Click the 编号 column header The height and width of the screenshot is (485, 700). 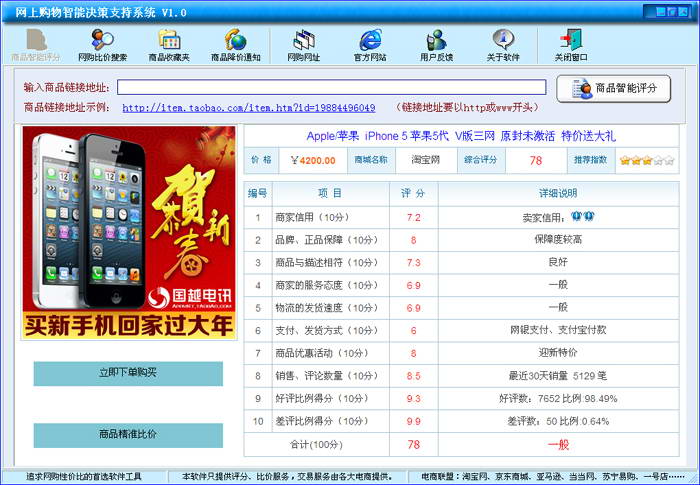[x=258, y=193]
